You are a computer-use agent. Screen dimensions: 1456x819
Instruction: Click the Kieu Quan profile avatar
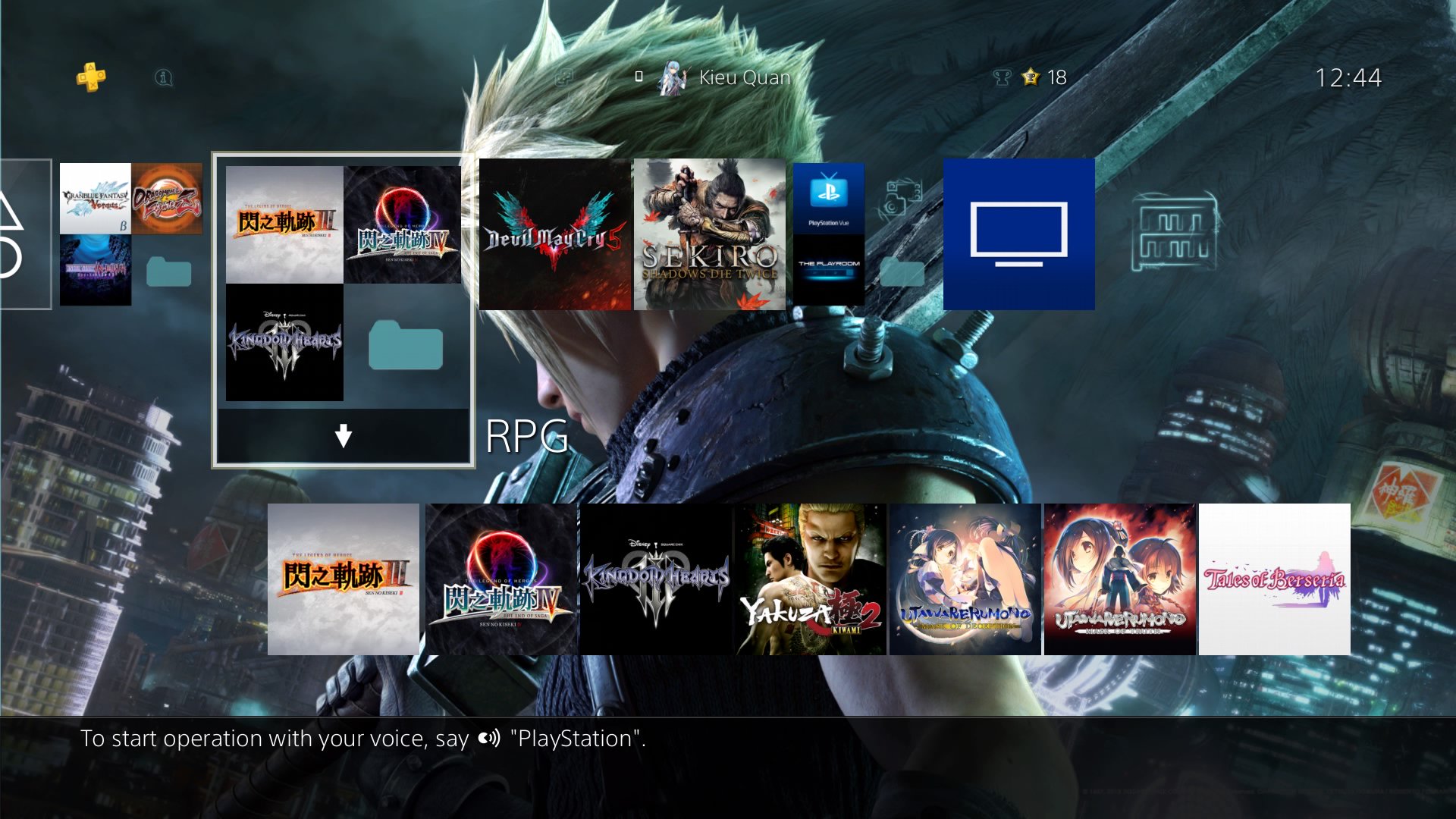click(672, 77)
